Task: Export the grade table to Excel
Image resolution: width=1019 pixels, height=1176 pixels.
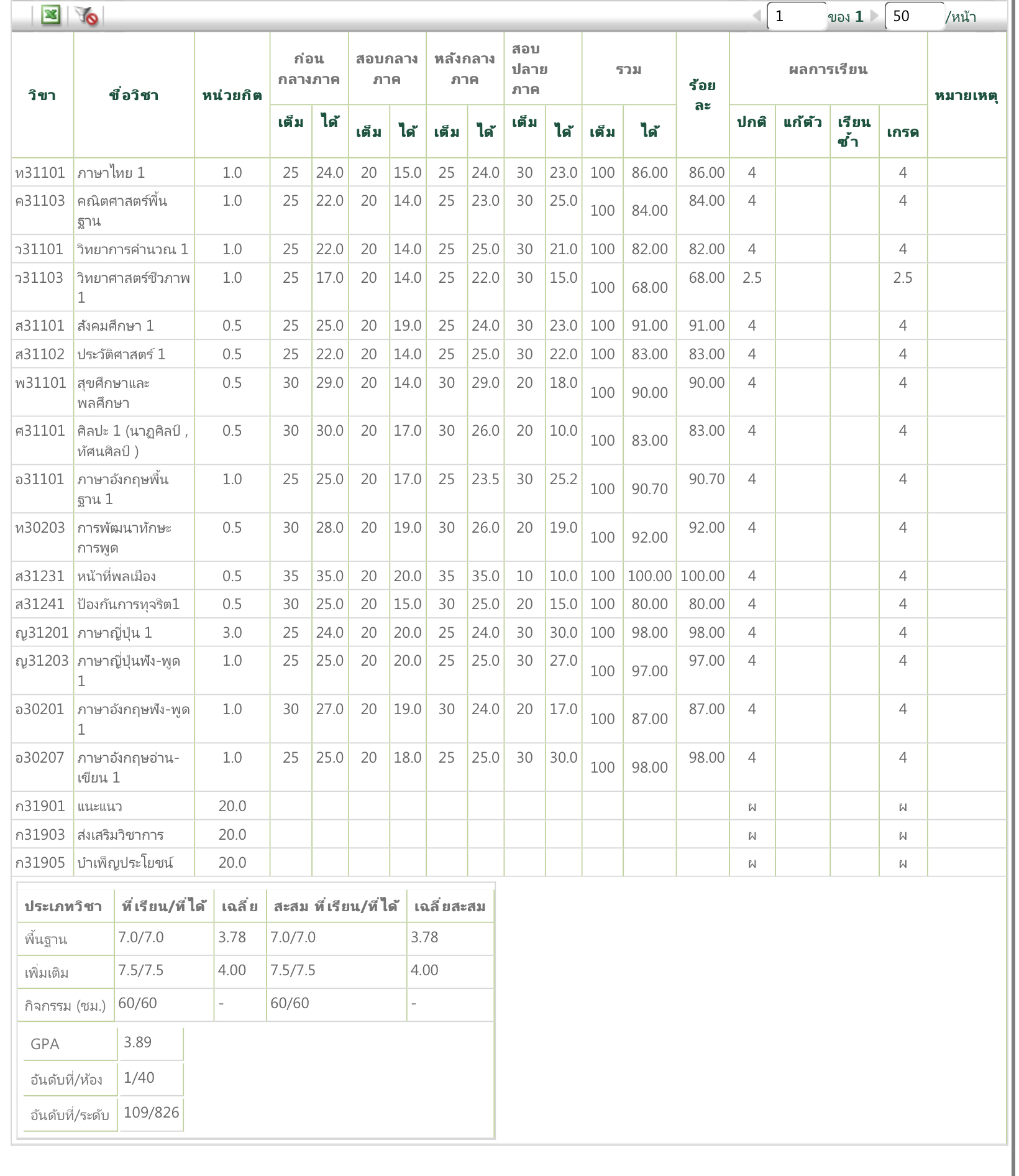Action: 50,15
